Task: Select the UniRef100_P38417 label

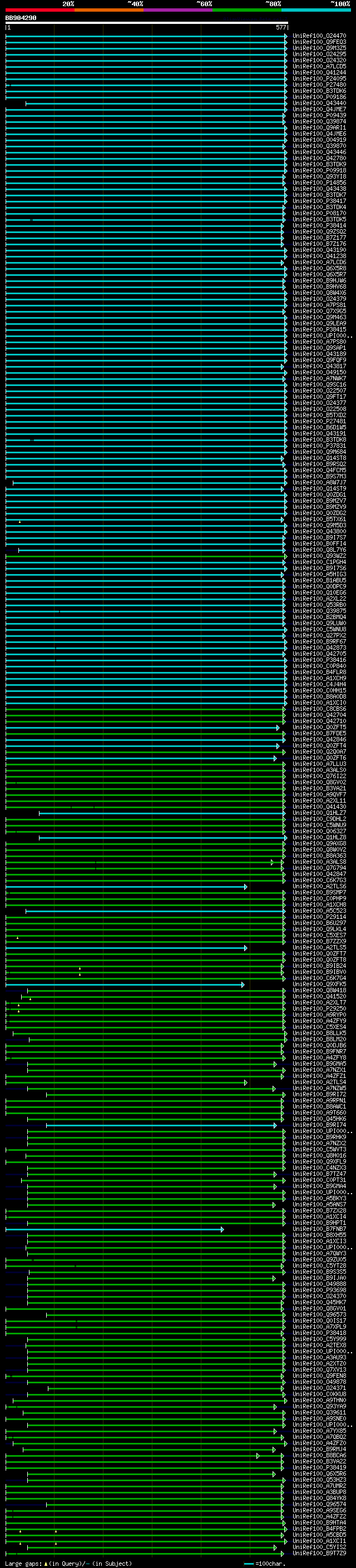Action: tap(319, 201)
